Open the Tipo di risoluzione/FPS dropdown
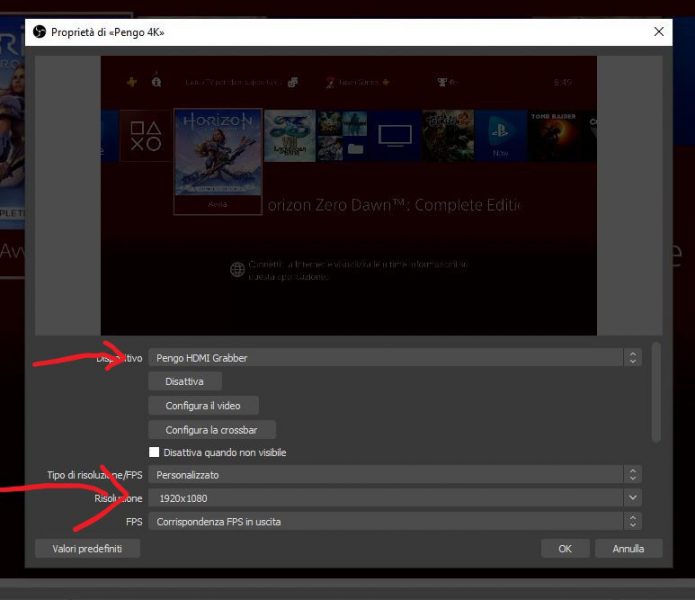Viewport: 695px width, 600px height. coord(395,475)
